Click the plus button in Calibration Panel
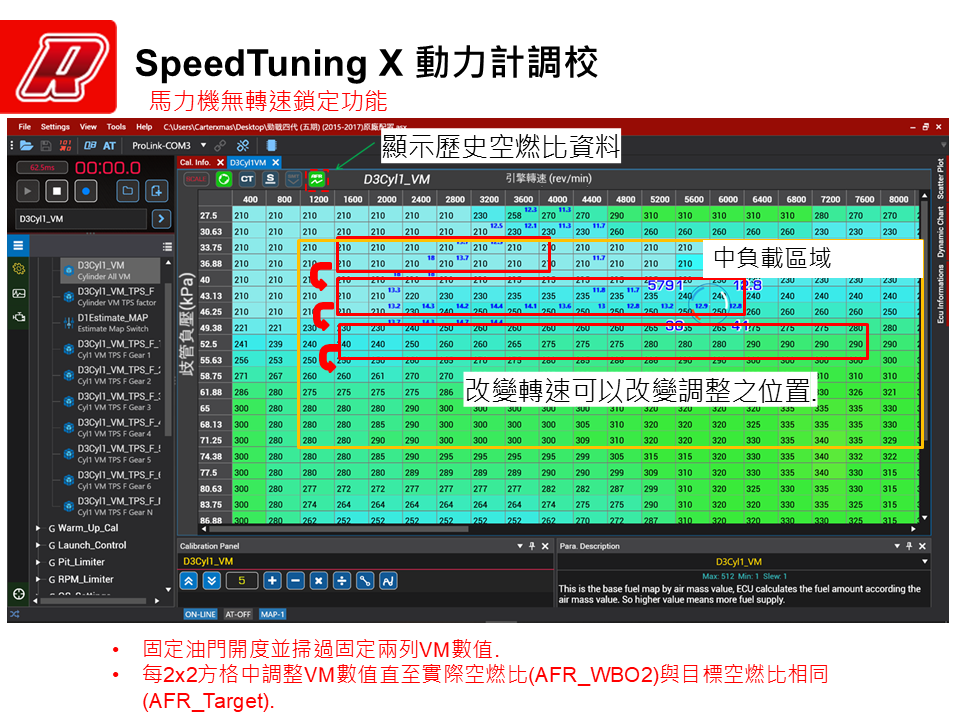This screenshot has height=720, width=960. click(272, 580)
